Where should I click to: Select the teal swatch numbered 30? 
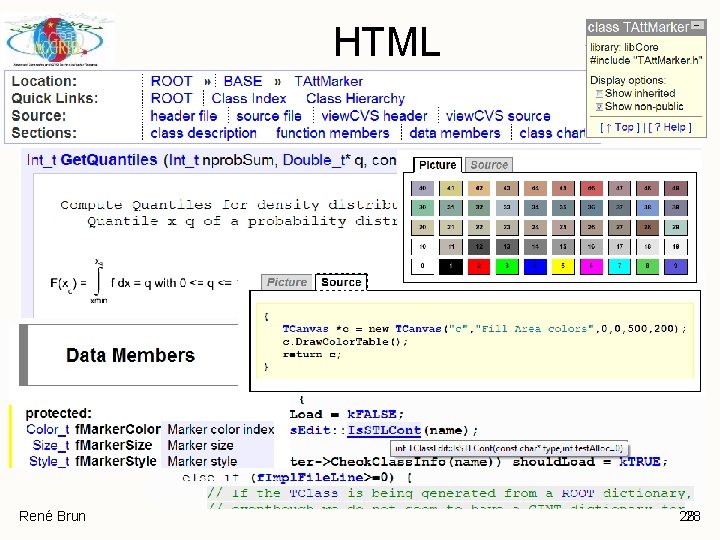click(x=422, y=207)
